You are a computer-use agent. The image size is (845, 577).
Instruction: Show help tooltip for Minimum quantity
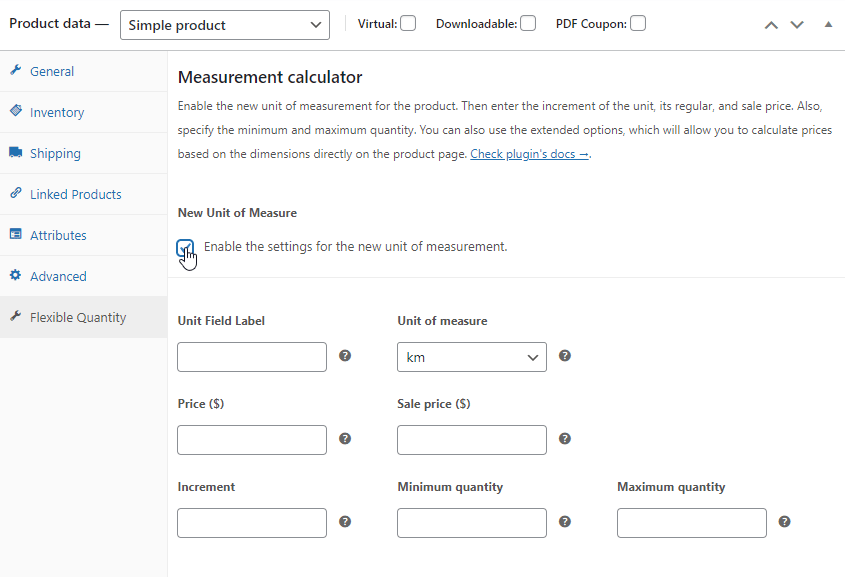click(x=565, y=522)
